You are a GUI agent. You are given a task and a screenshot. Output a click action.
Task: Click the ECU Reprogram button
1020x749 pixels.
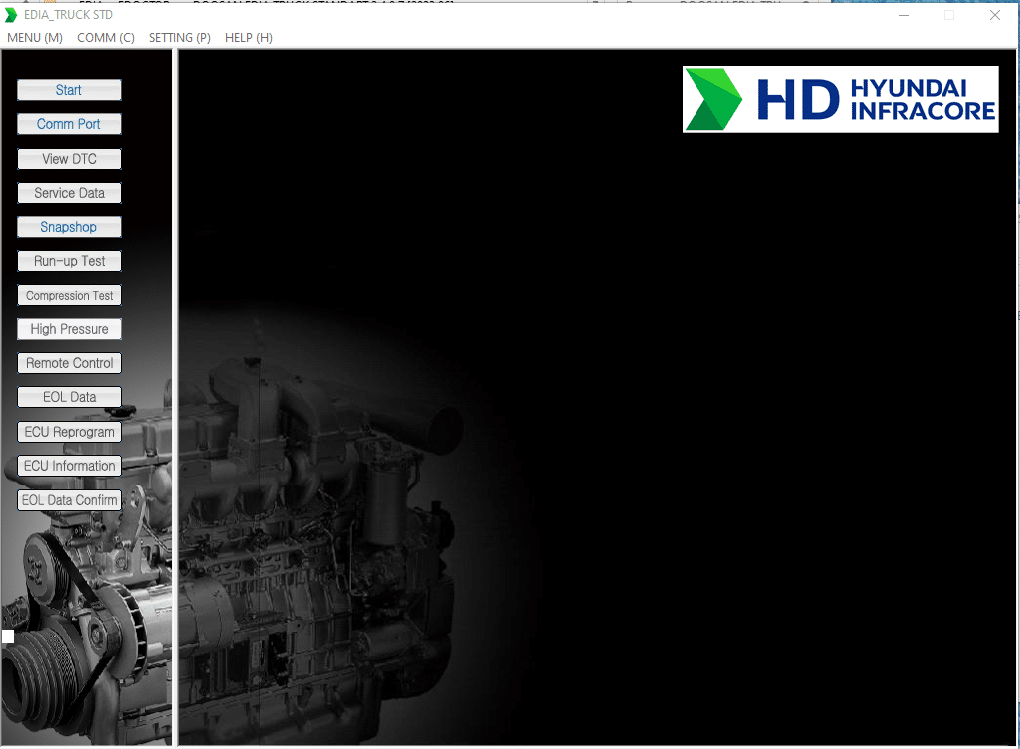69,432
